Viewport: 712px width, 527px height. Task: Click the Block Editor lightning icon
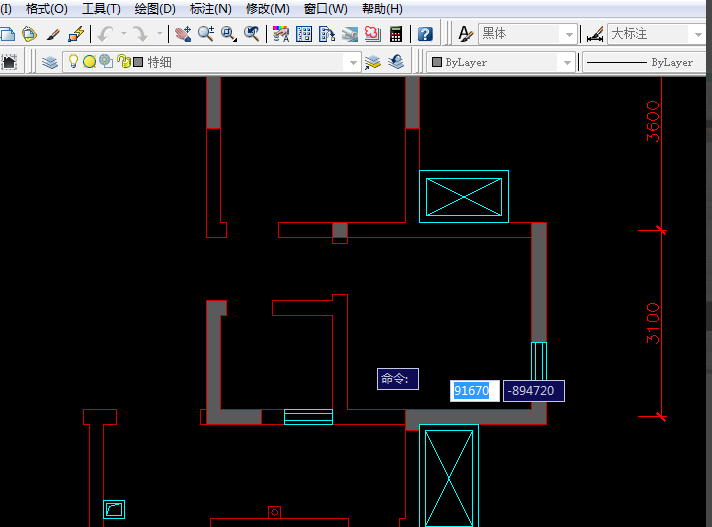pyautogui.click(x=76, y=34)
